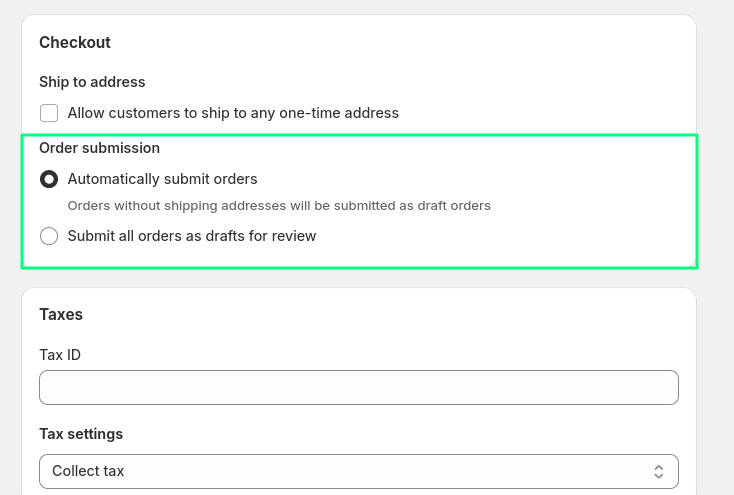
Task: Open the Collect tax dropdown
Action: tap(358, 471)
